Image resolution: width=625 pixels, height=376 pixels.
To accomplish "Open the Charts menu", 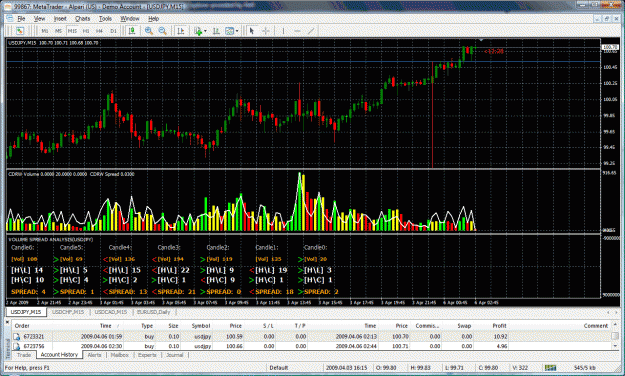I will [x=83, y=19].
